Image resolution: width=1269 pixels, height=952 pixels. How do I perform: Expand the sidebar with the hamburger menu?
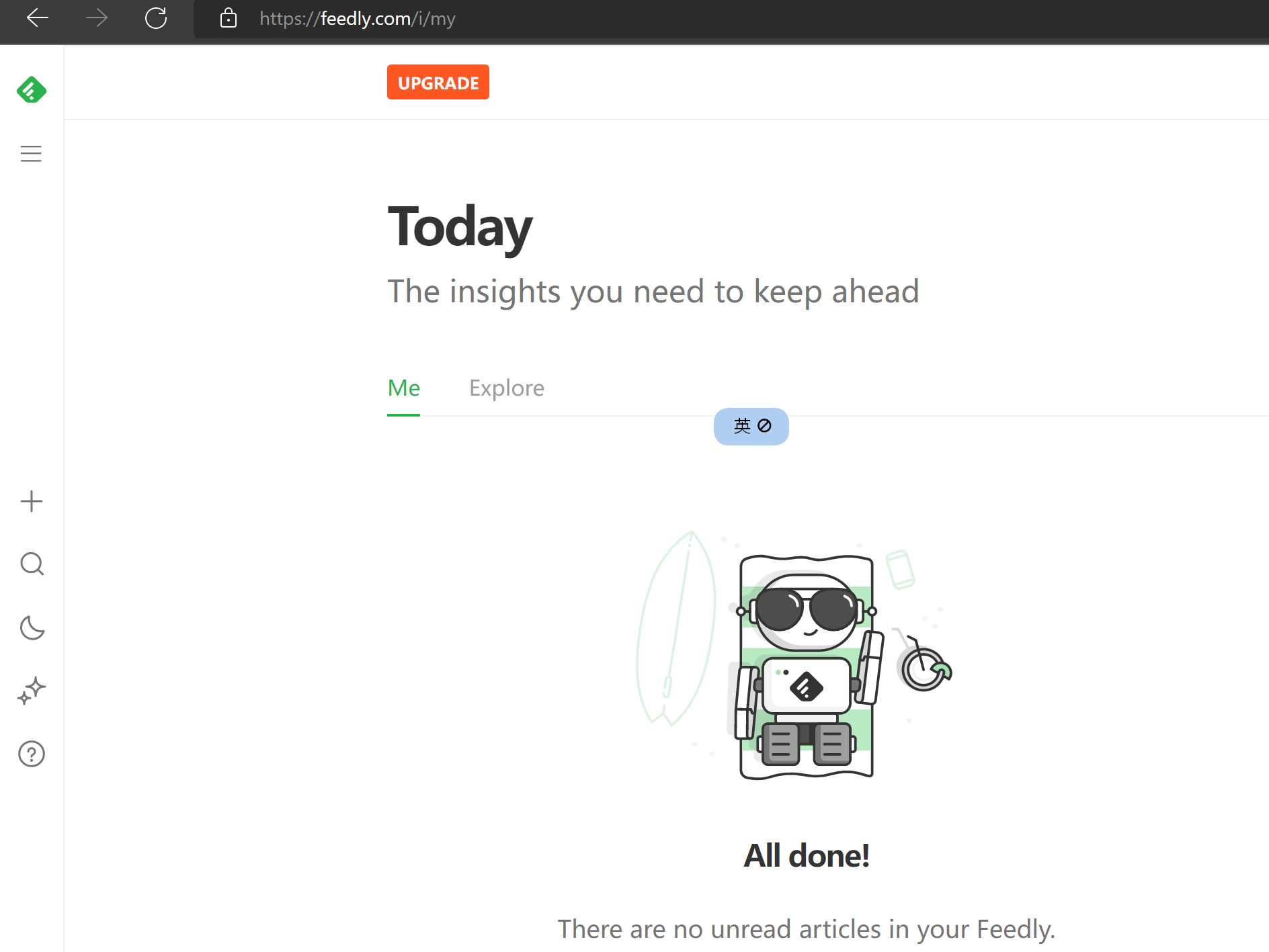coord(31,154)
